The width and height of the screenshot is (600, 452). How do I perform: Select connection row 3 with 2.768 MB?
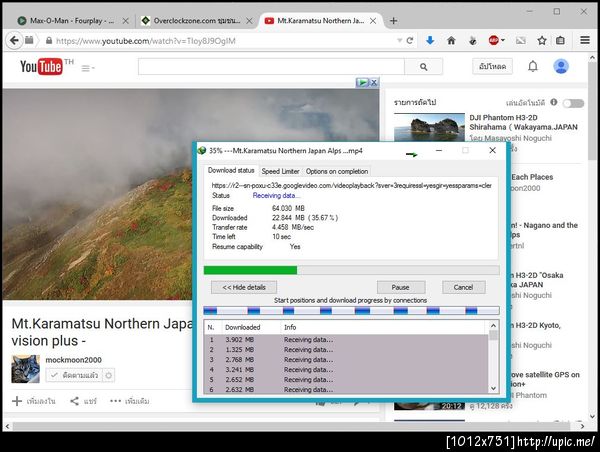(346, 359)
